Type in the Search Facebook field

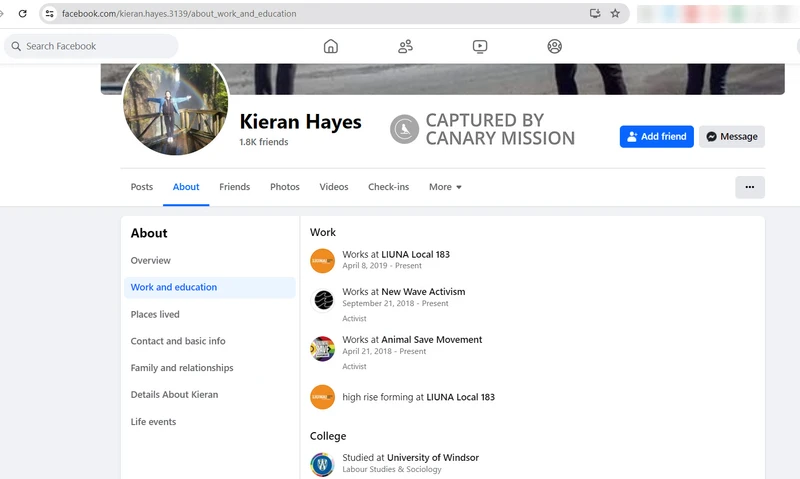click(x=91, y=46)
